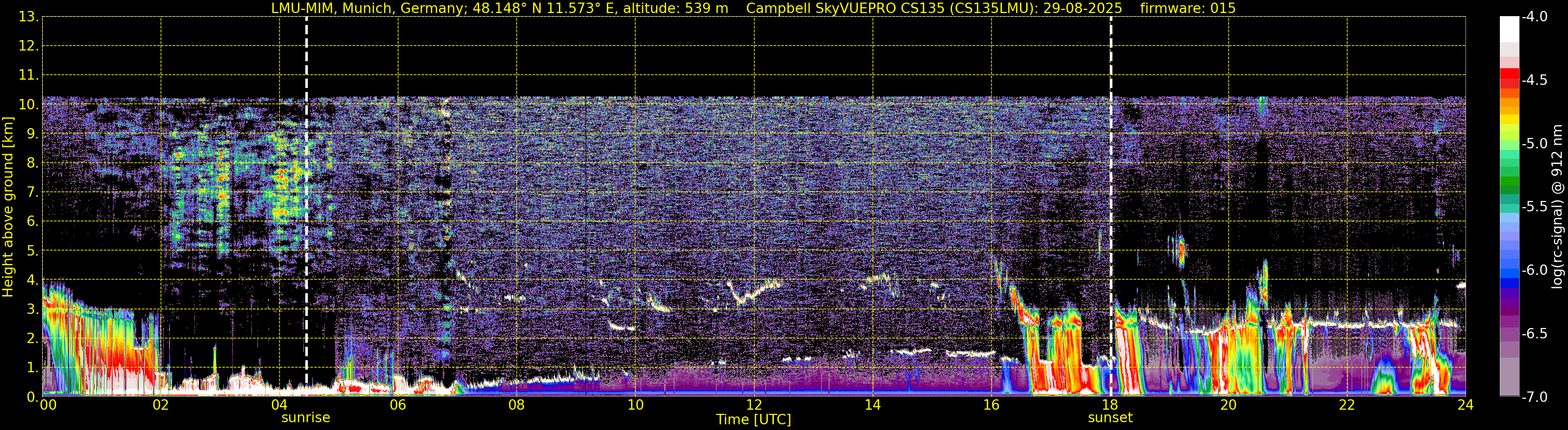Image resolution: width=1568 pixels, height=430 pixels.
Task: Click the '3' height axis label
Action: pyautogui.click(x=32, y=309)
